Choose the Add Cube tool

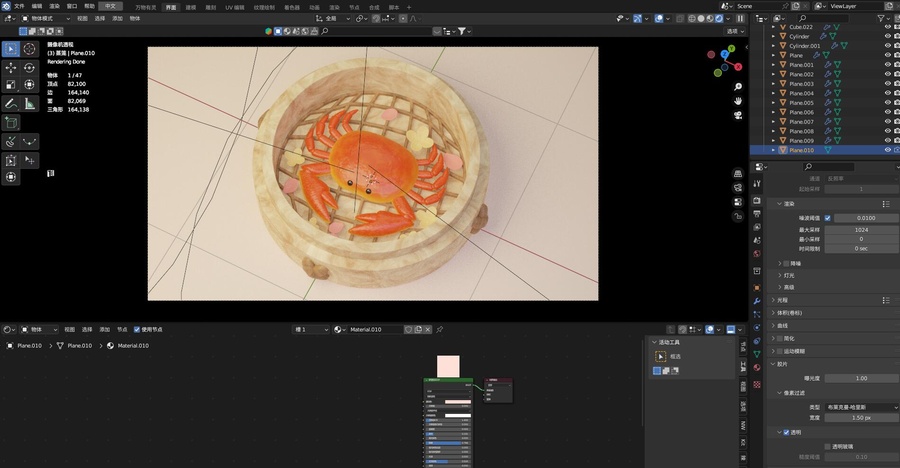click(x=11, y=122)
